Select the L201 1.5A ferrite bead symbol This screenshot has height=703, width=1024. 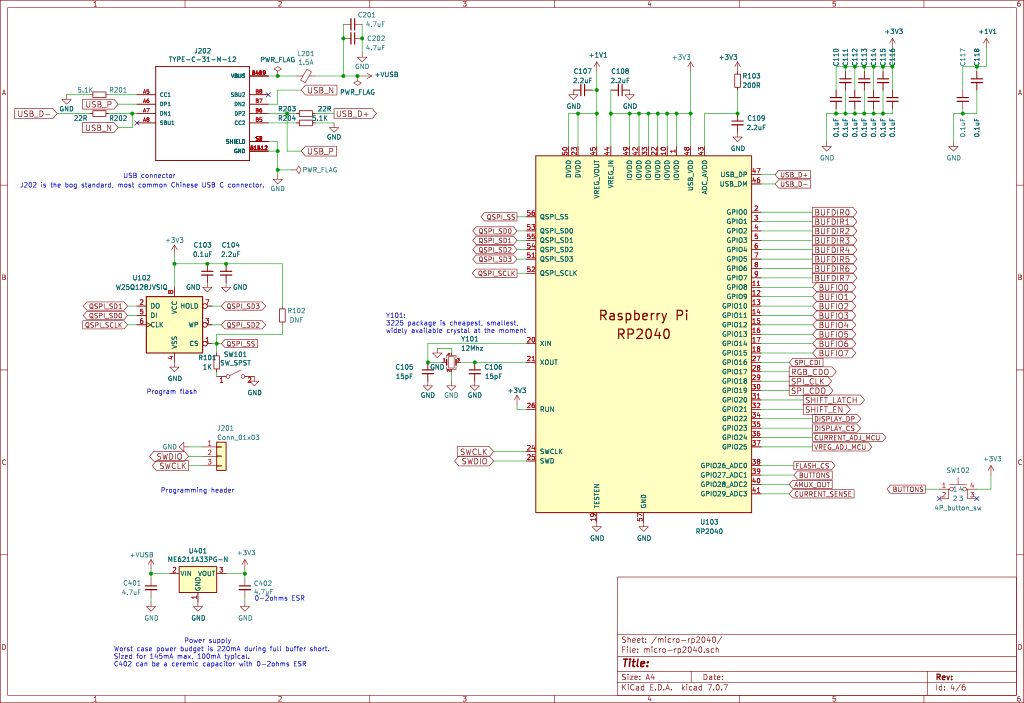(x=306, y=76)
